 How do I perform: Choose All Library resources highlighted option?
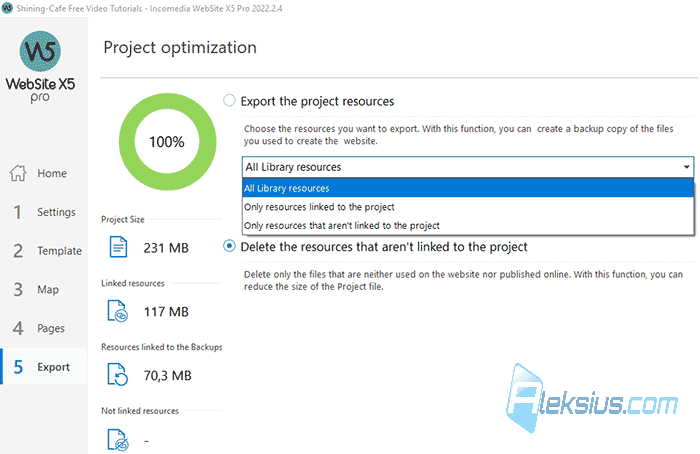[468, 188]
